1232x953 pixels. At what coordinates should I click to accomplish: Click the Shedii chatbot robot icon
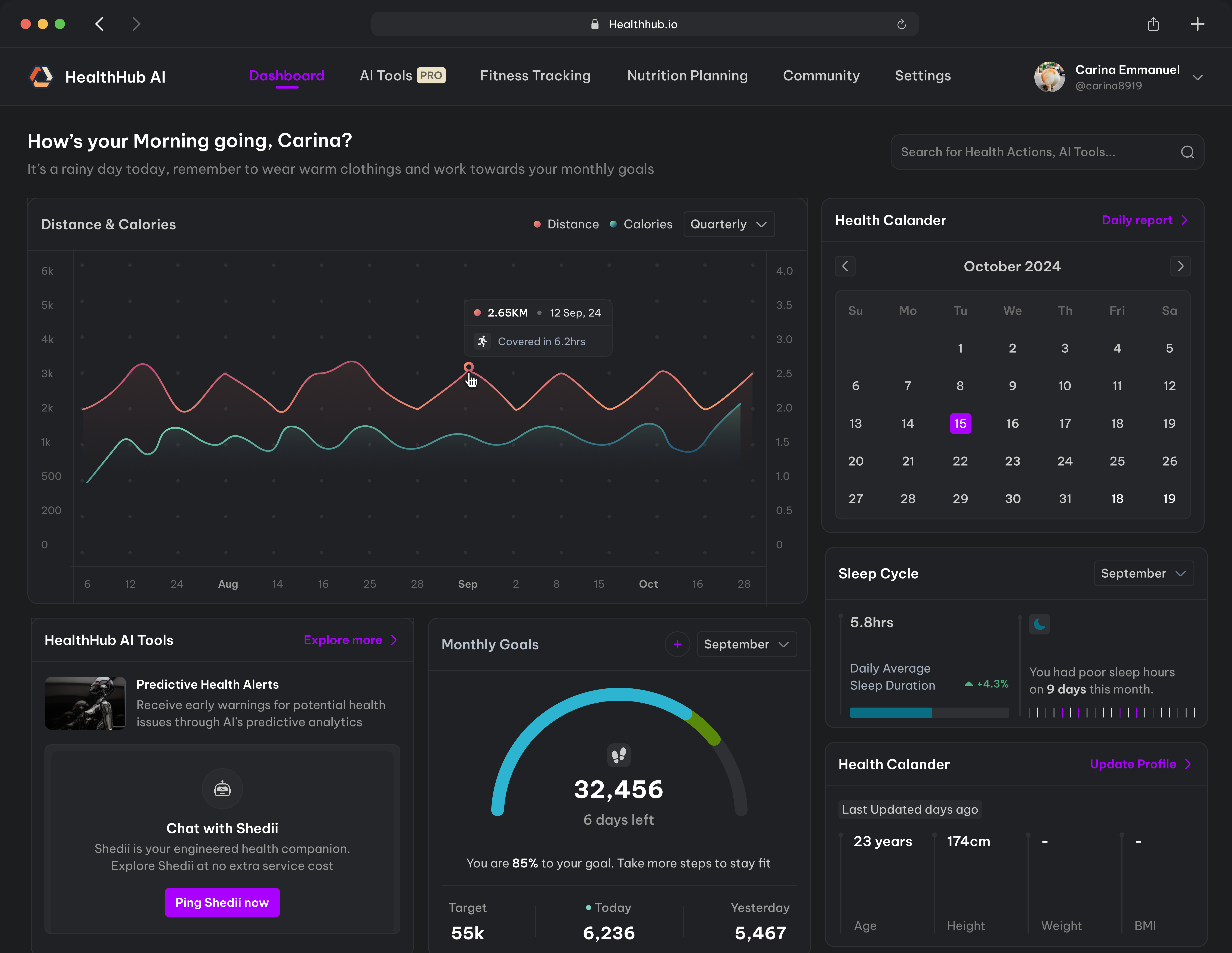pyautogui.click(x=222, y=789)
